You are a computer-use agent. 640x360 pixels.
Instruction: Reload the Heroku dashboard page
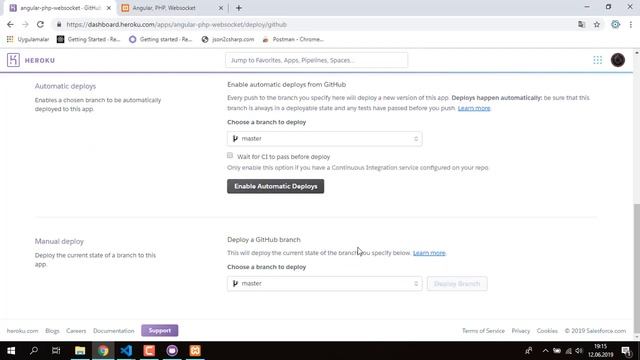pos(40,24)
